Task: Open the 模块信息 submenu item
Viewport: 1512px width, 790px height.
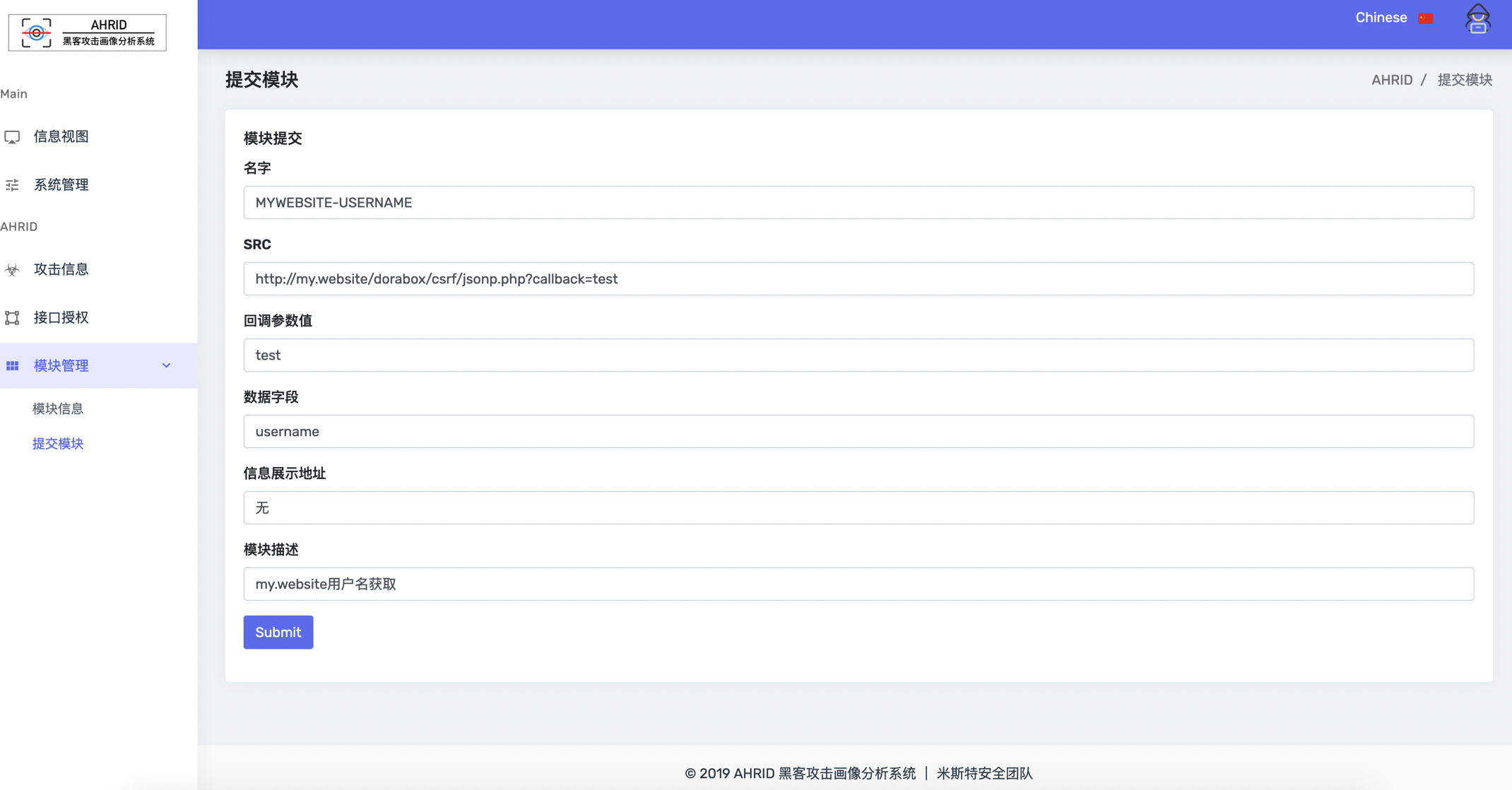Action: pyautogui.click(x=58, y=408)
